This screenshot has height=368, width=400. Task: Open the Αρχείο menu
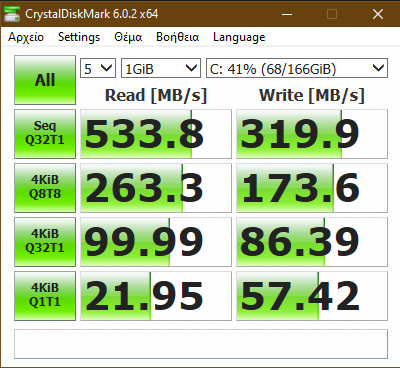pyautogui.click(x=26, y=37)
